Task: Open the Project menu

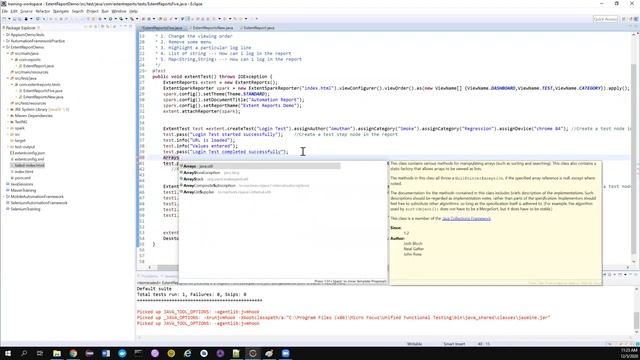Action: click(92, 11)
